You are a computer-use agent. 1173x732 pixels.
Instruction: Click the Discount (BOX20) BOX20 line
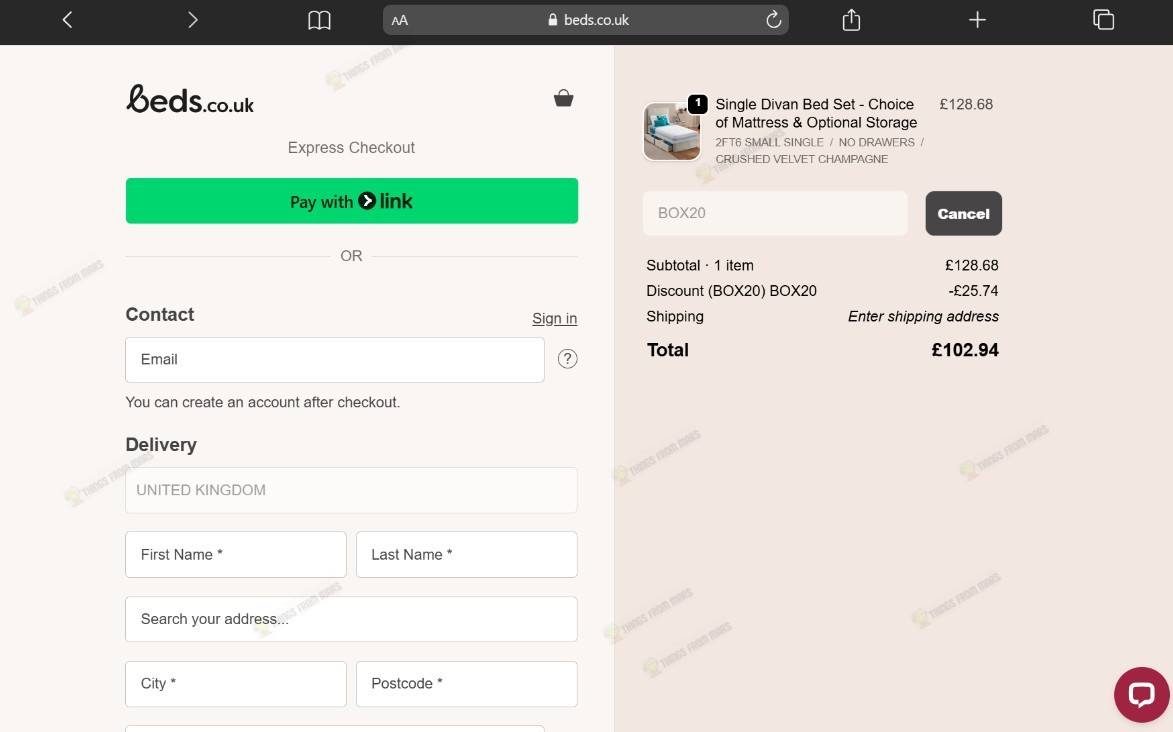click(x=732, y=291)
